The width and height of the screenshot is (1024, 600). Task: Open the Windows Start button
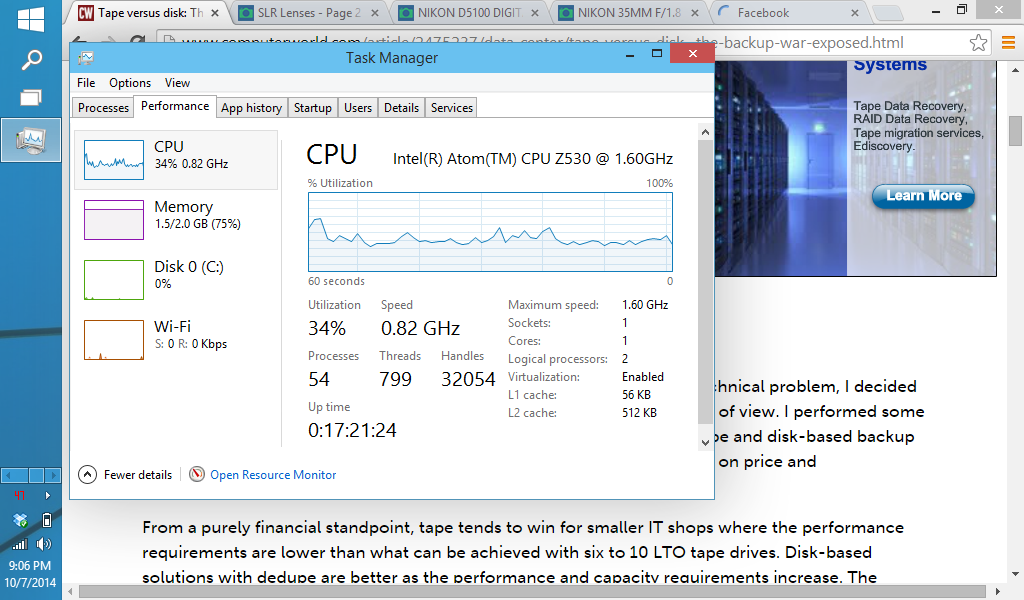coord(31,20)
